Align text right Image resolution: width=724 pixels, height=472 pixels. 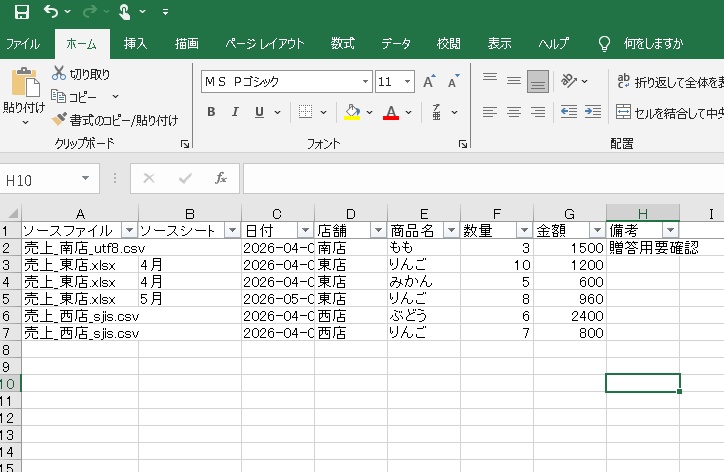click(538, 112)
